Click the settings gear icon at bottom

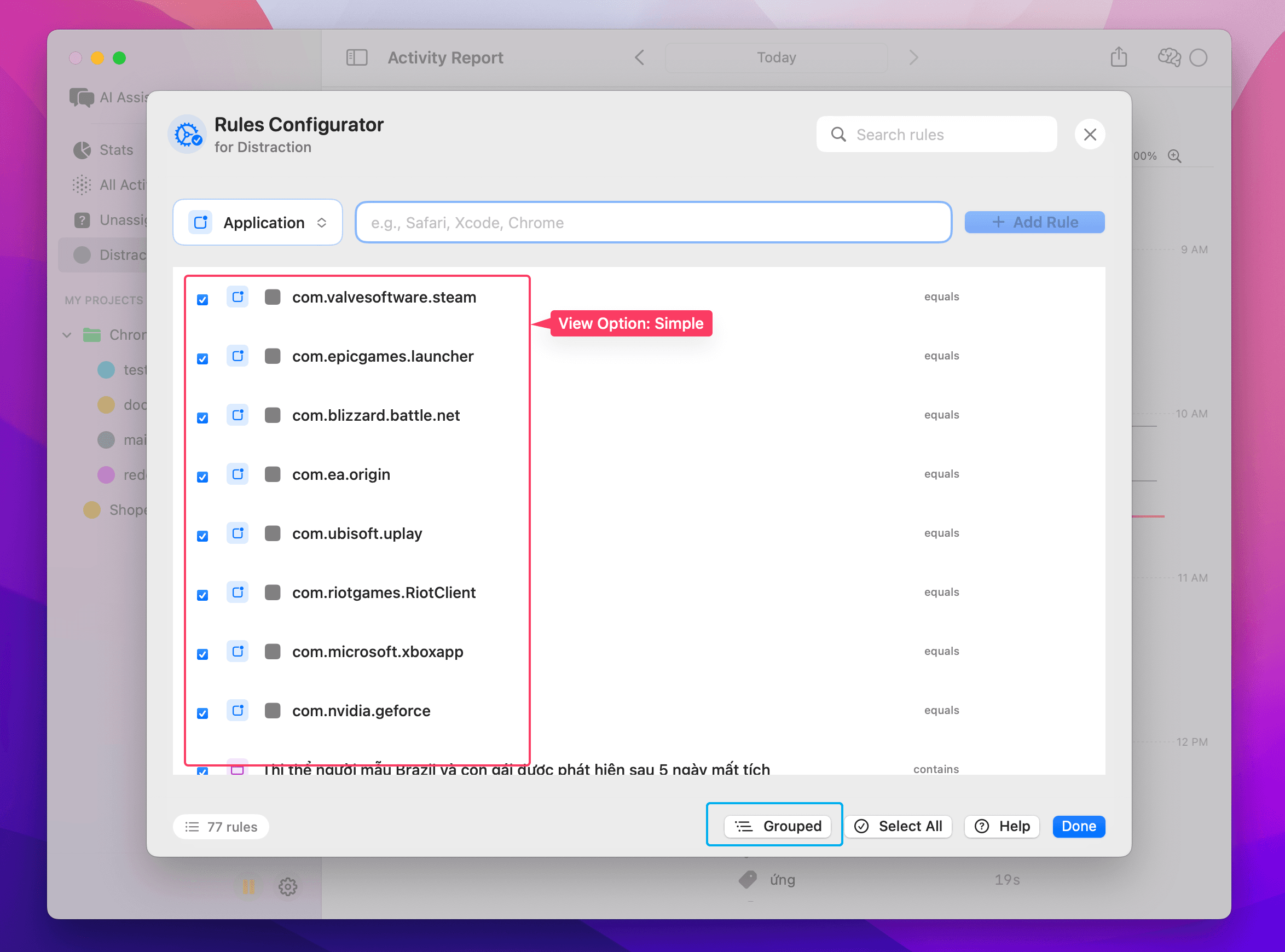pos(288,886)
